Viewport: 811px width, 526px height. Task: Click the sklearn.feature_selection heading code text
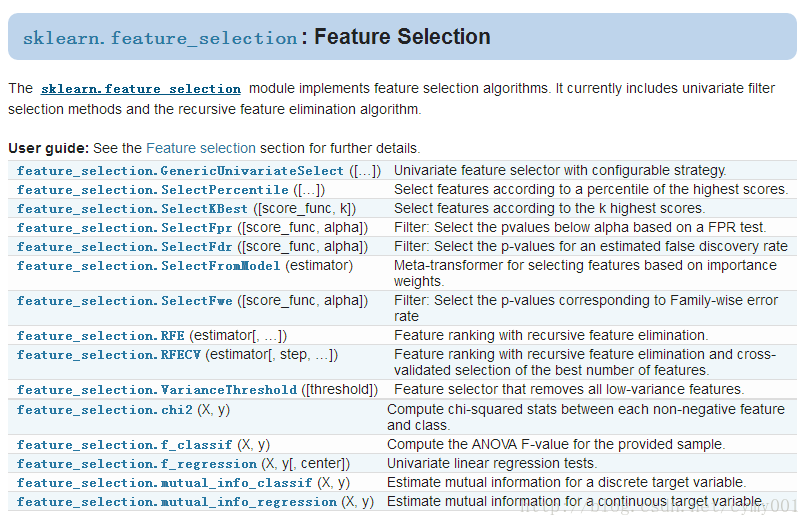[x=160, y=39]
